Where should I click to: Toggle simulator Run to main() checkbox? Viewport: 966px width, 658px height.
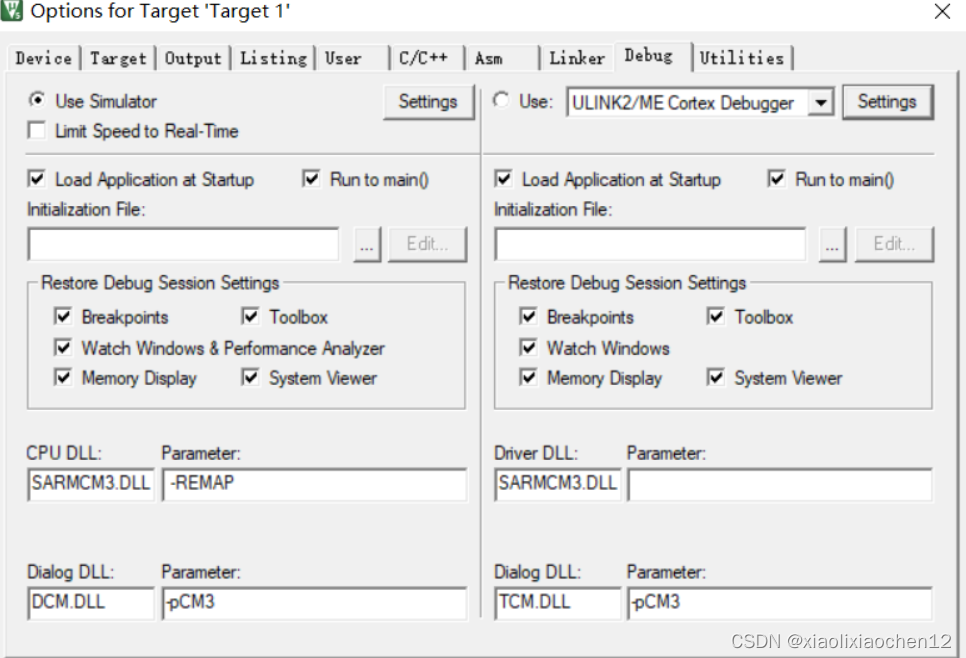click(311, 179)
